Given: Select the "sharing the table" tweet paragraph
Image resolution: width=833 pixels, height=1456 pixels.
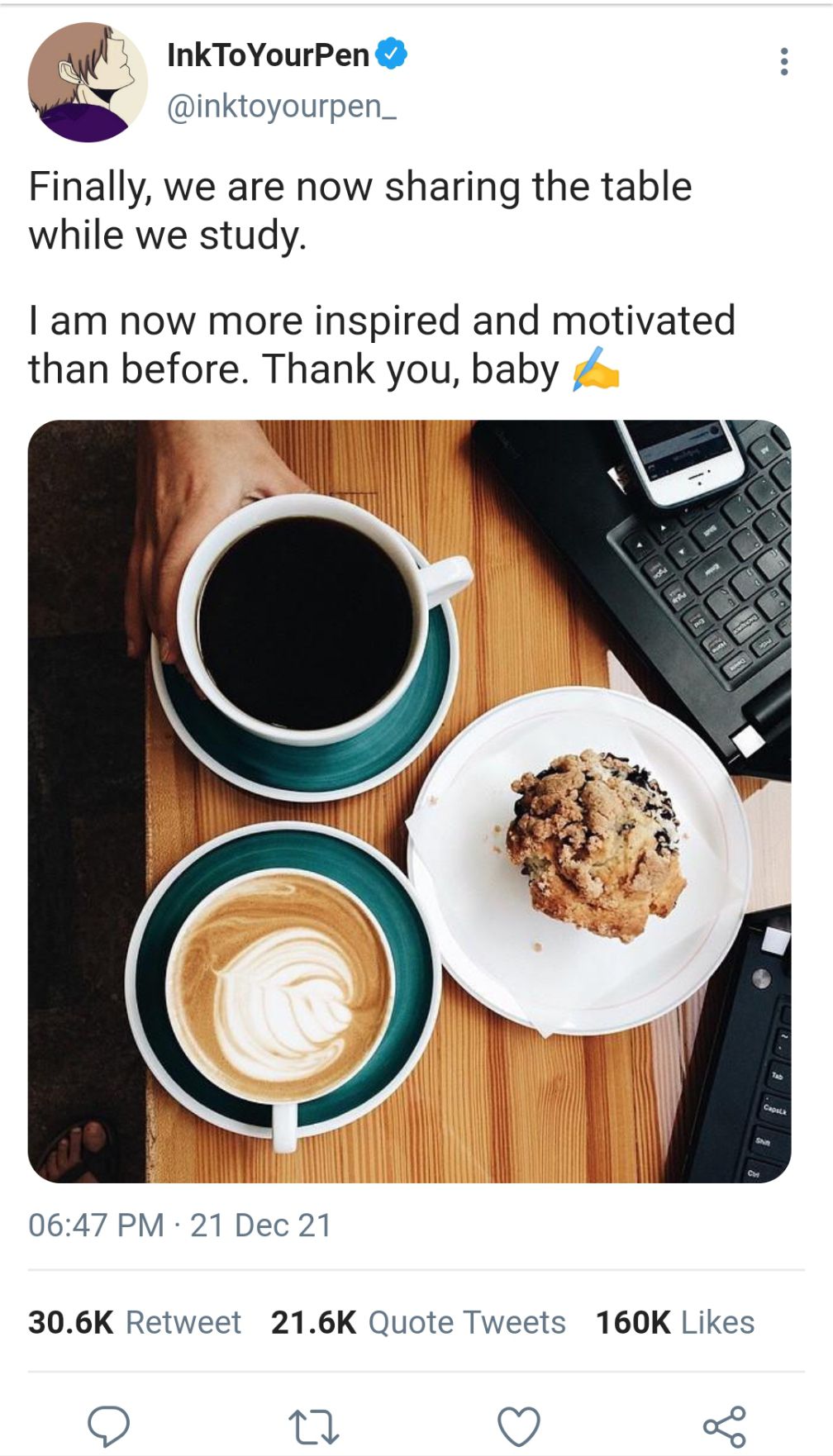Looking at the screenshot, I should (360, 210).
